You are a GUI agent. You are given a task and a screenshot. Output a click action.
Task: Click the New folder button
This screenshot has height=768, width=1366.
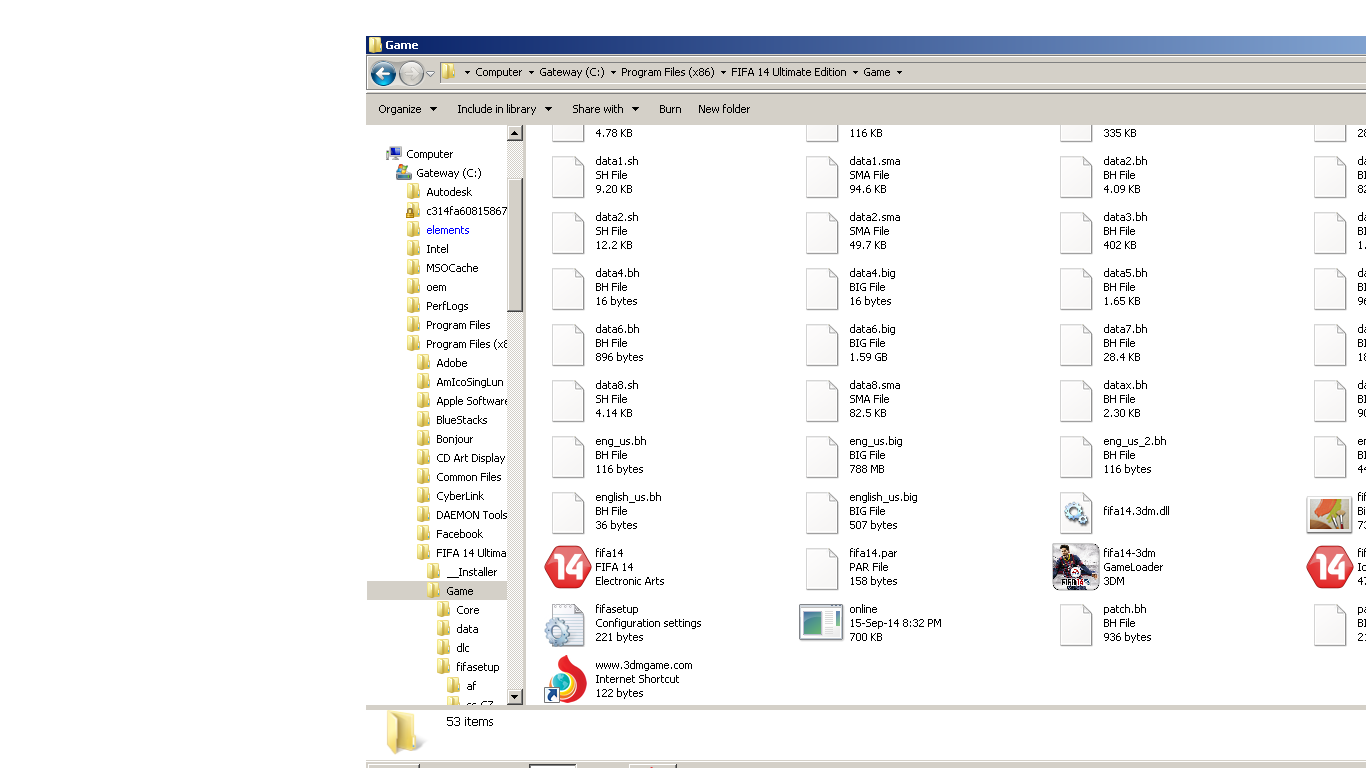pyautogui.click(x=724, y=109)
